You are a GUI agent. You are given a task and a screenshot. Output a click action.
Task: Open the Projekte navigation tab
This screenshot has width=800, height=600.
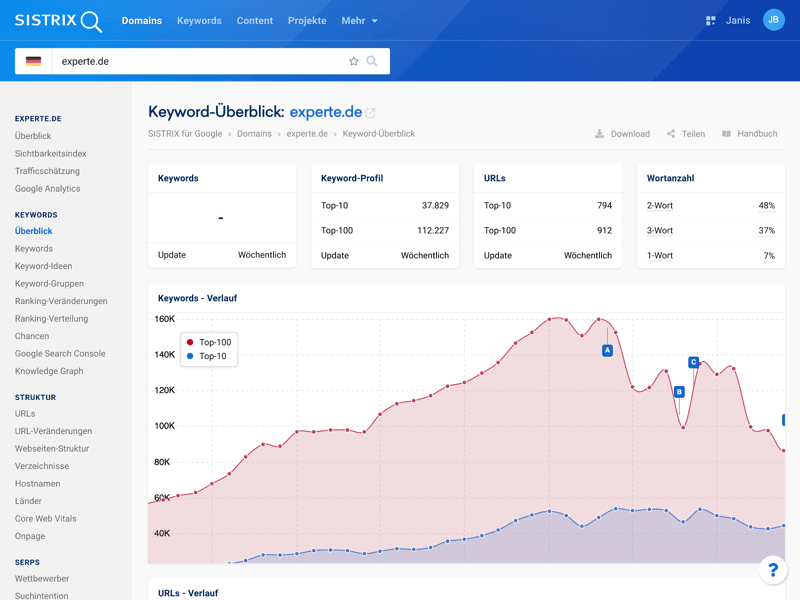[x=307, y=21]
